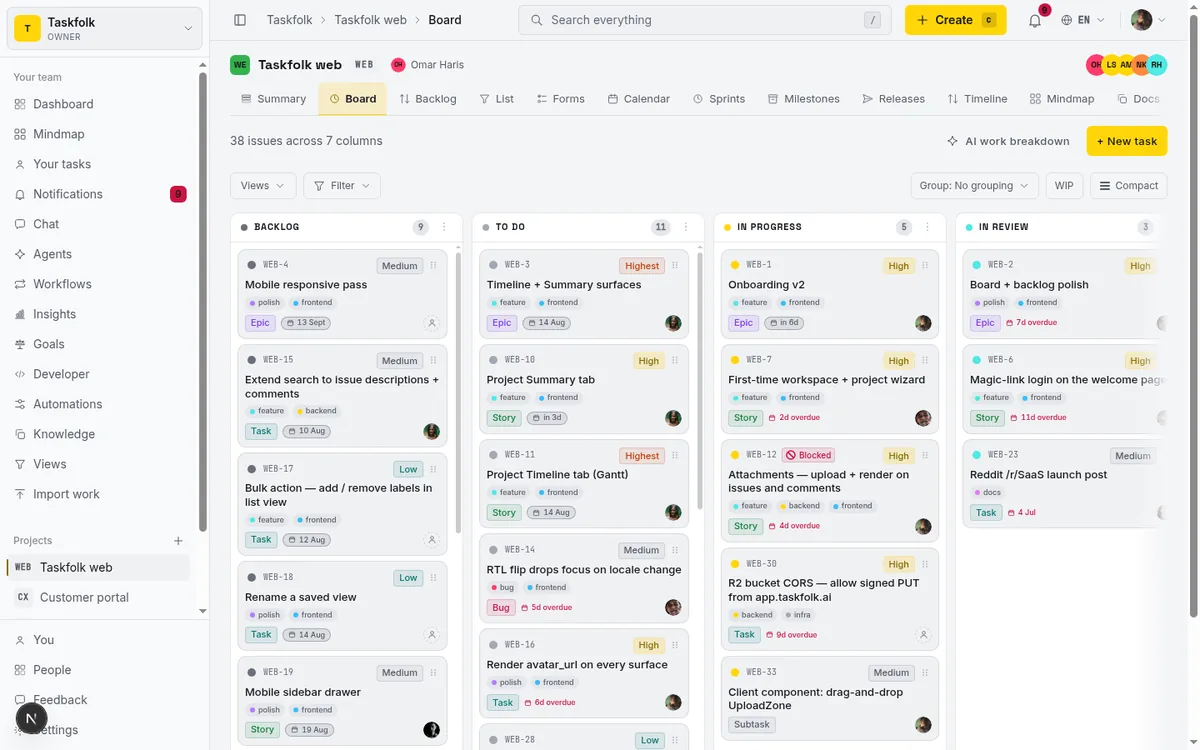This screenshot has width=1200, height=750.
Task: Click the New task button
Action: tap(1127, 141)
